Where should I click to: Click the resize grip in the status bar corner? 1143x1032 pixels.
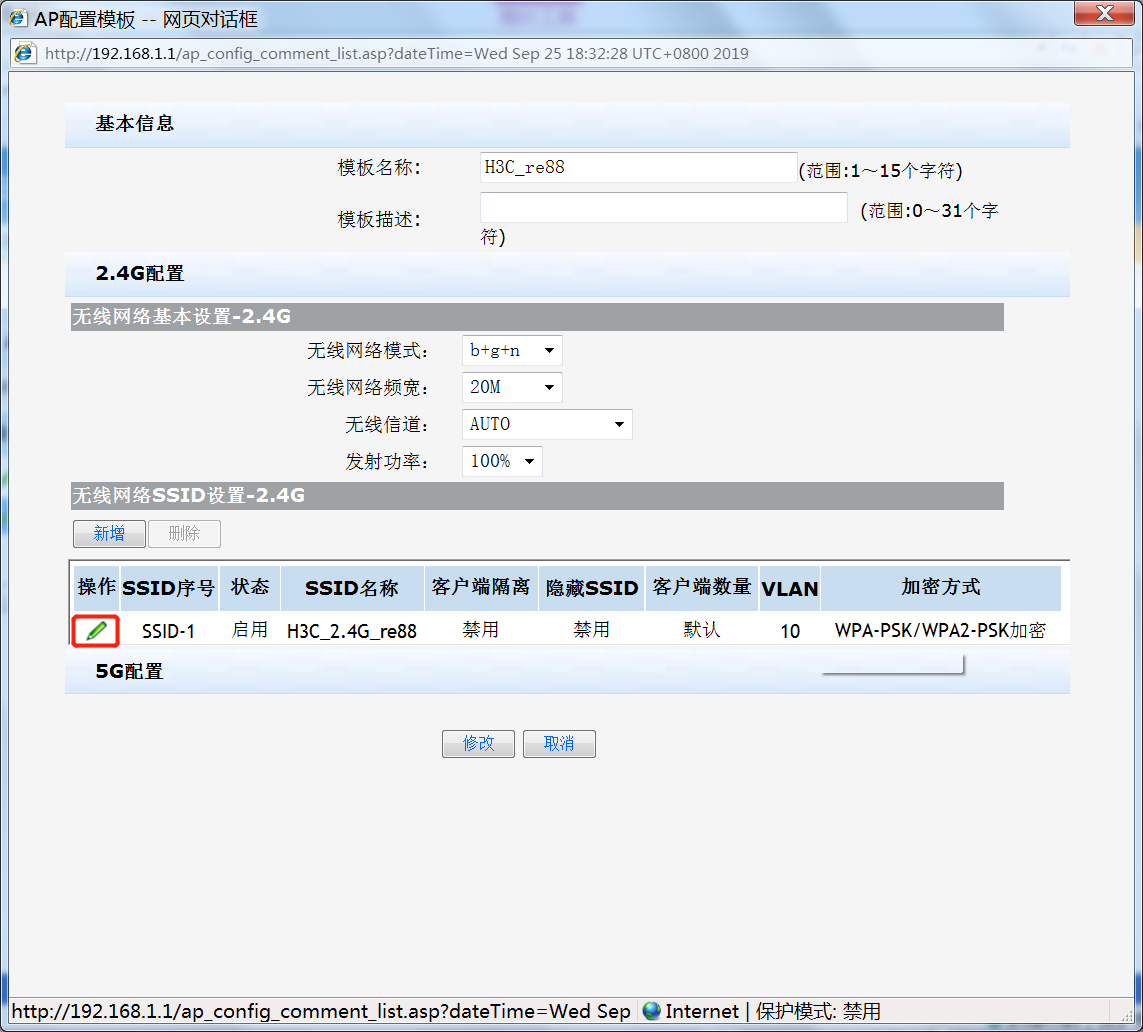1127,1014
